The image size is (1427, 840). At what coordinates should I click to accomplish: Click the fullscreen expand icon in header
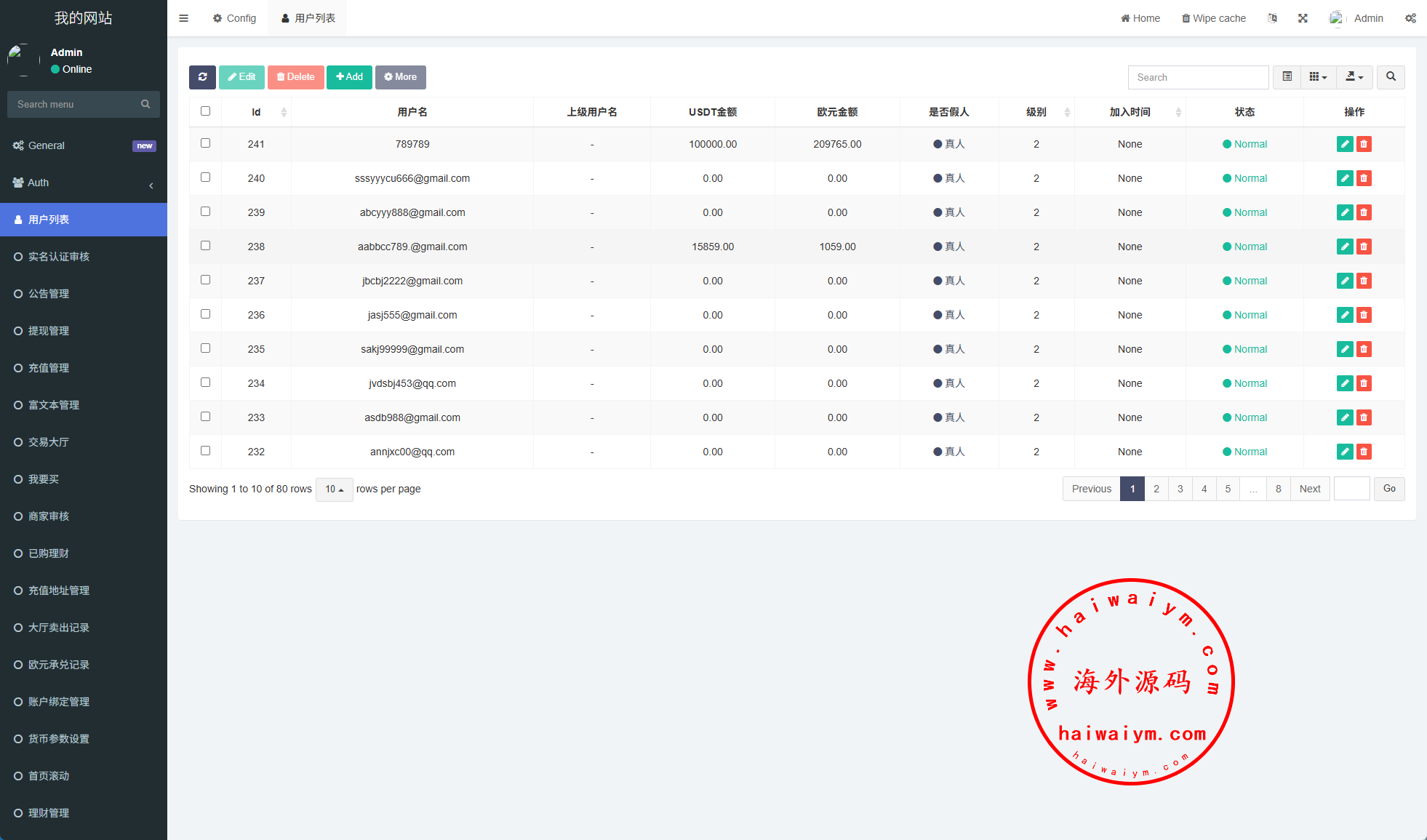[1303, 18]
